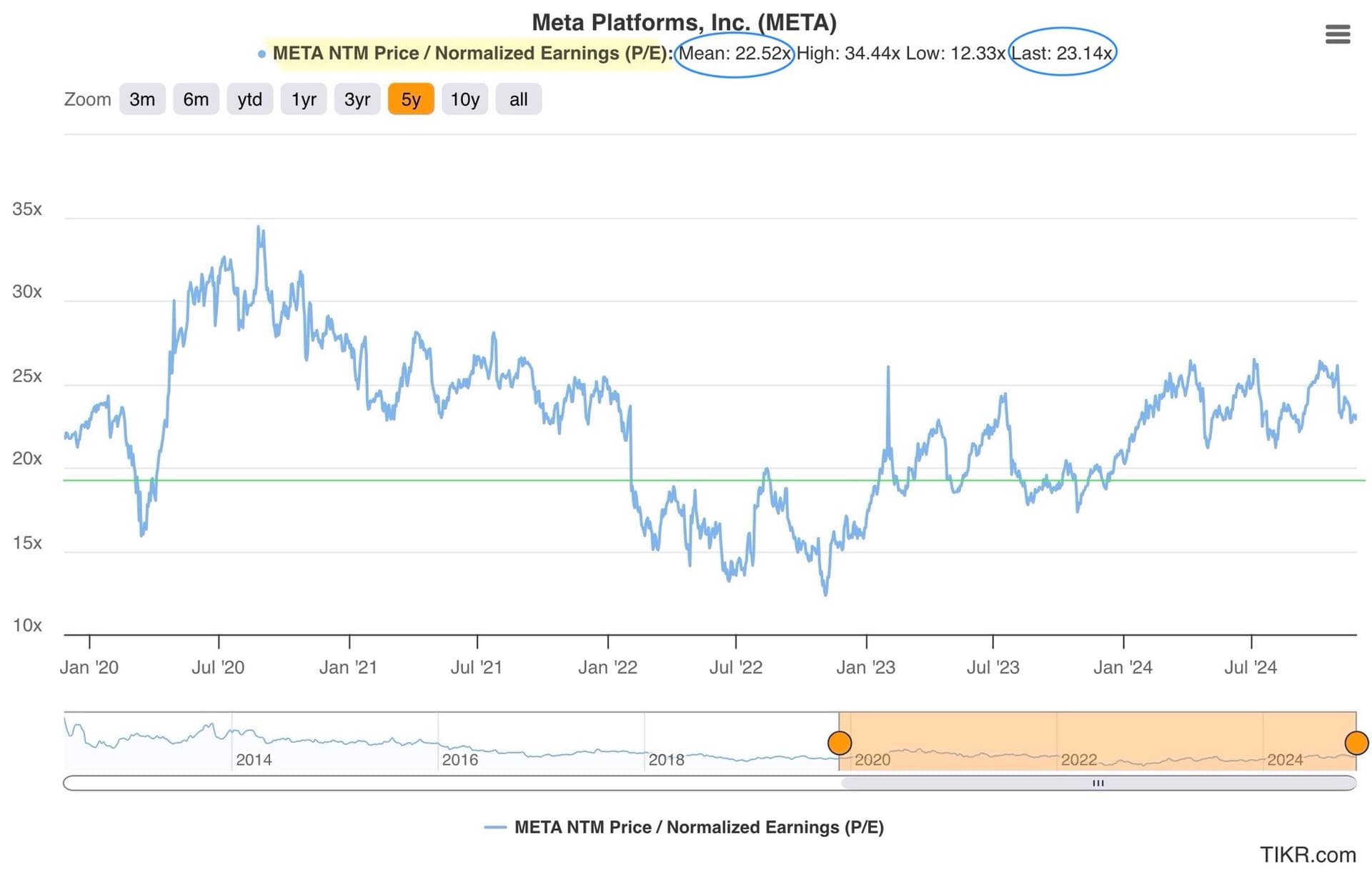Click the right orange navigator handle
This screenshot has width=1372, height=880.
pos(1356,743)
